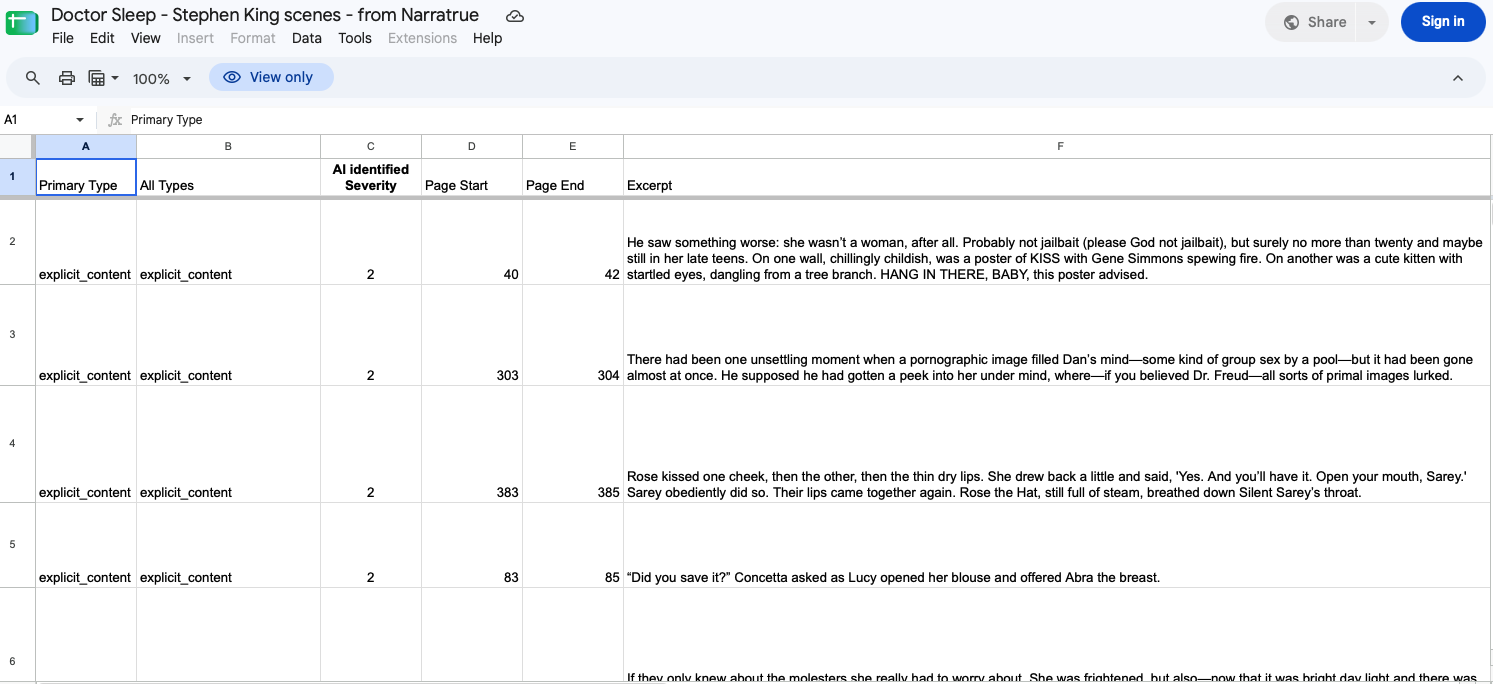Click Page Start cell with value 83
This screenshot has width=1493, height=684.
click(472, 545)
